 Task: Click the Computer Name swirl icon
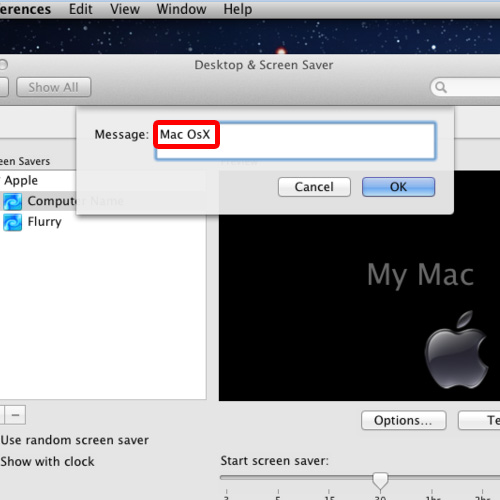point(12,202)
